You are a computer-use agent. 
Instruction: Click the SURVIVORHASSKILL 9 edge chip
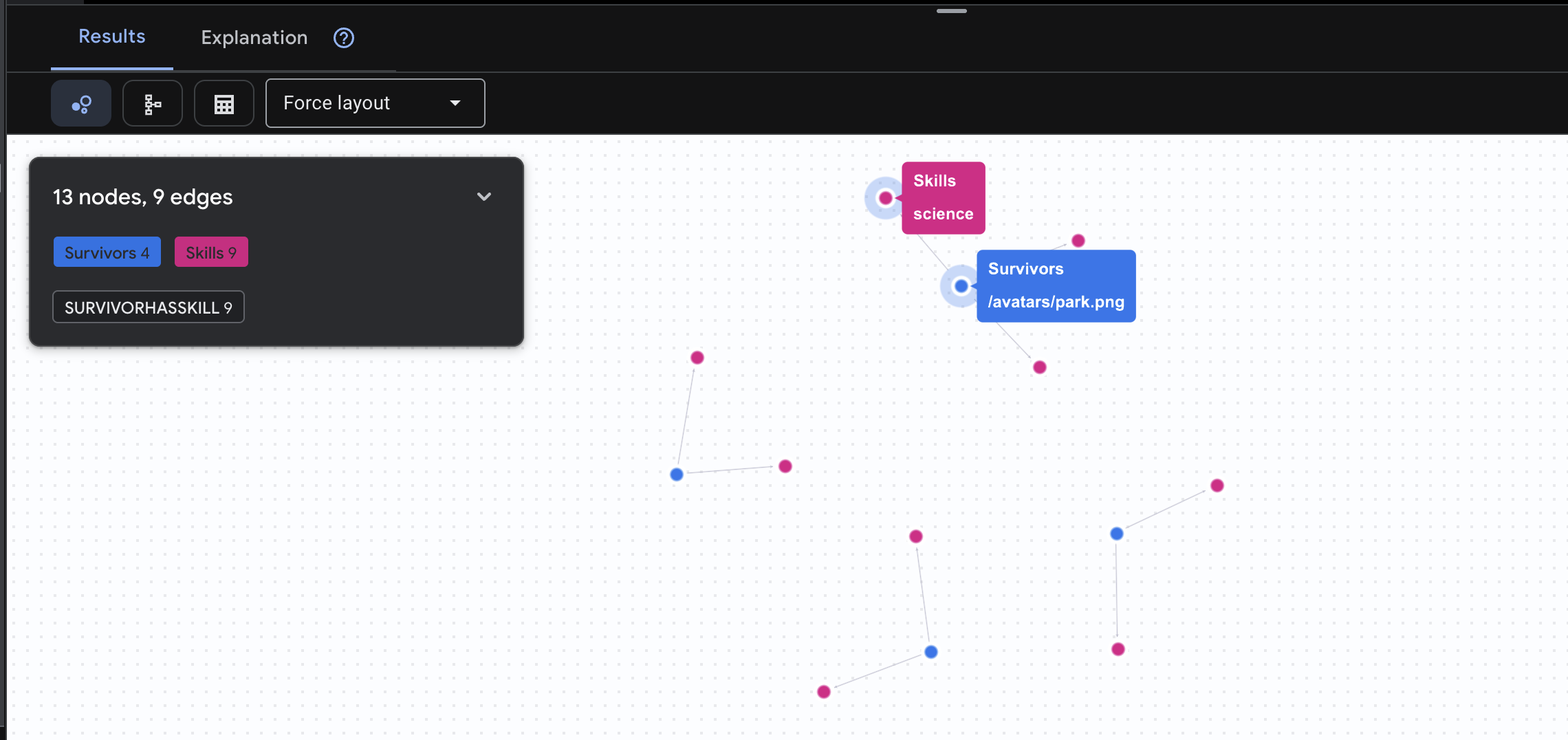tap(149, 307)
